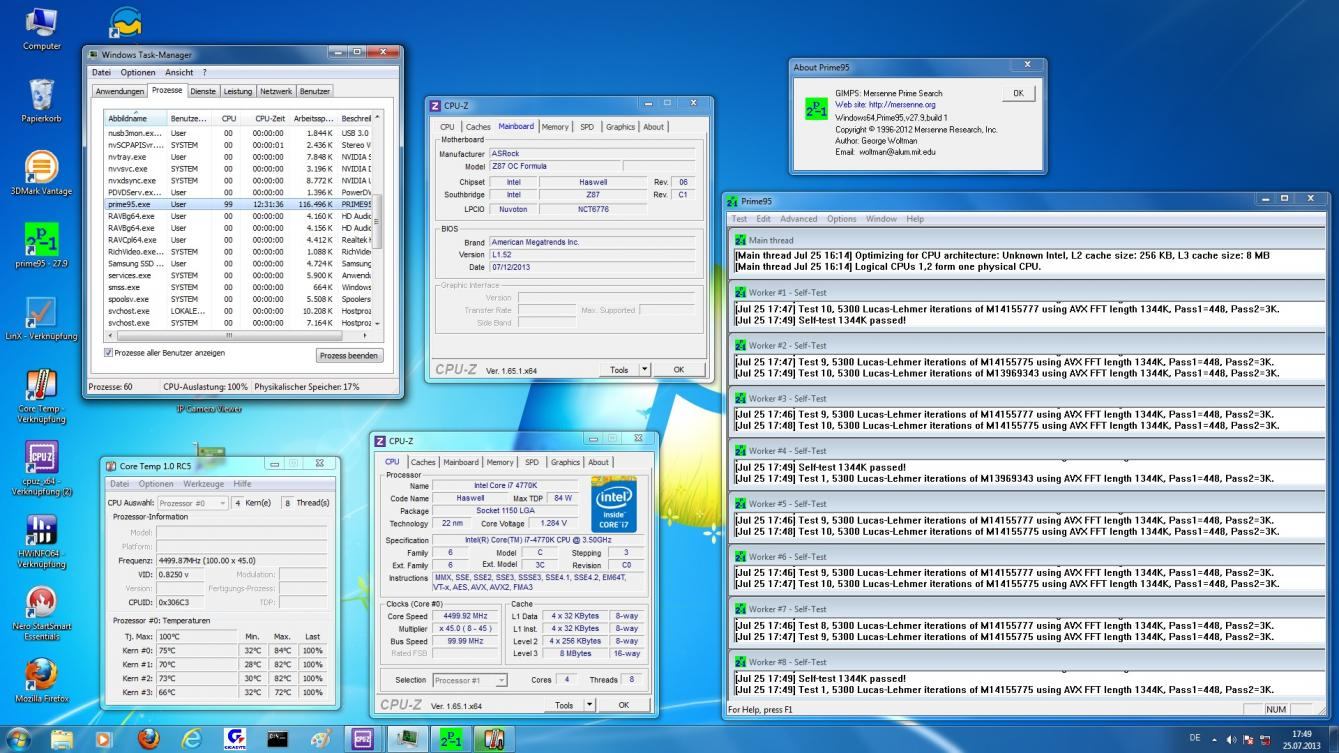Click the Task-Manager horizontal scrollbar
Screen dimensions: 1339x753
(238, 335)
